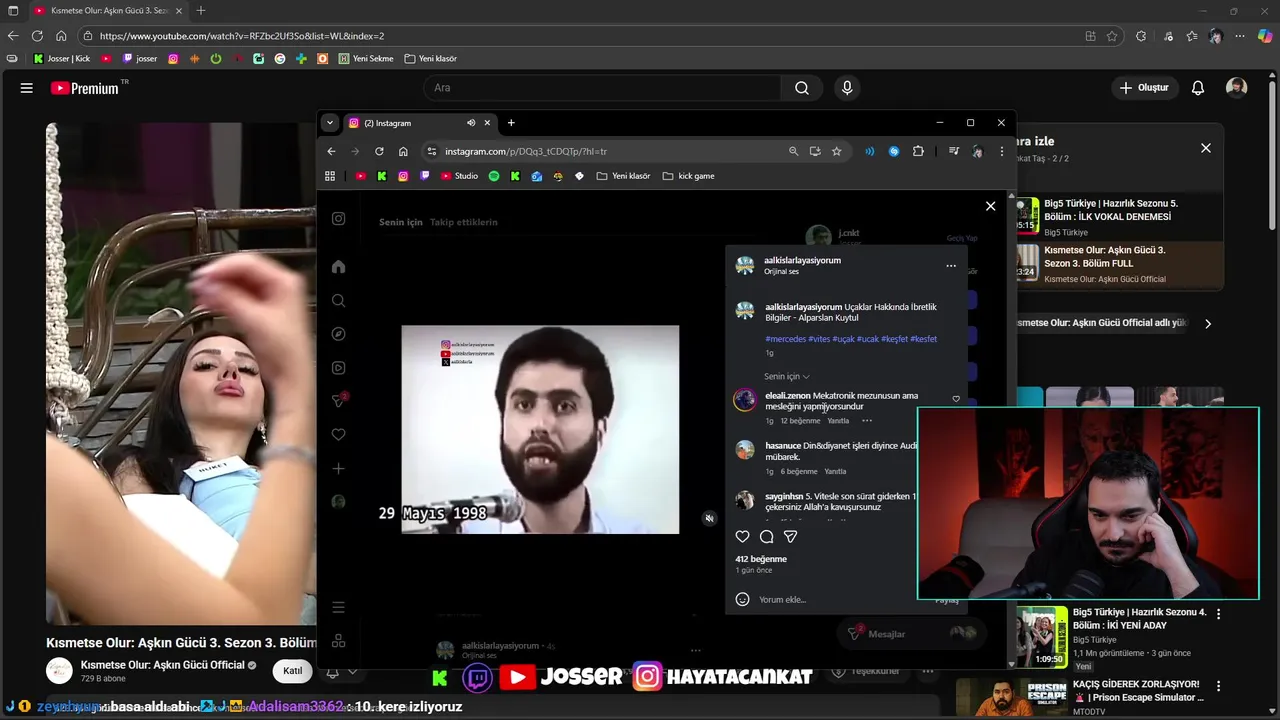The height and width of the screenshot is (720, 1280).
Task: Start YouTube voice search with microphone
Action: [x=847, y=88]
